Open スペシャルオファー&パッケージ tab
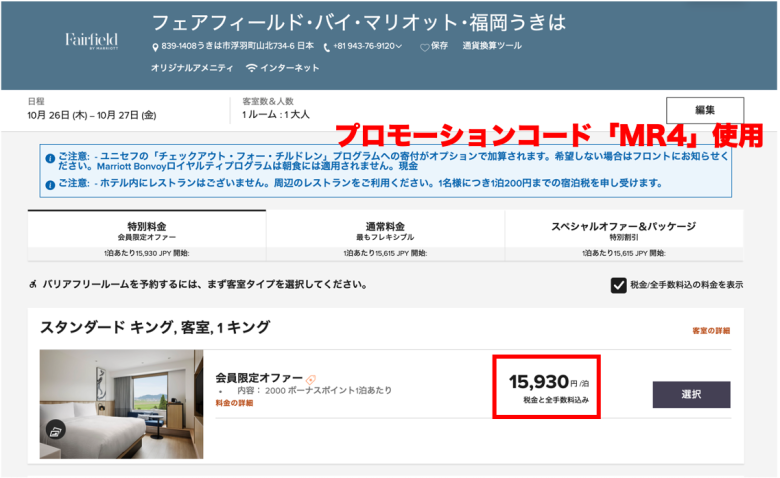The height and width of the screenshot is (478, 780). point(624,235)
